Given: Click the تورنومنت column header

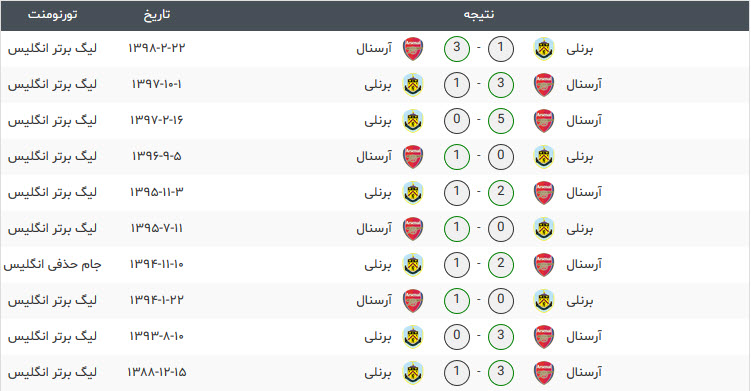Looking at the screenshot, I should 53,15.
